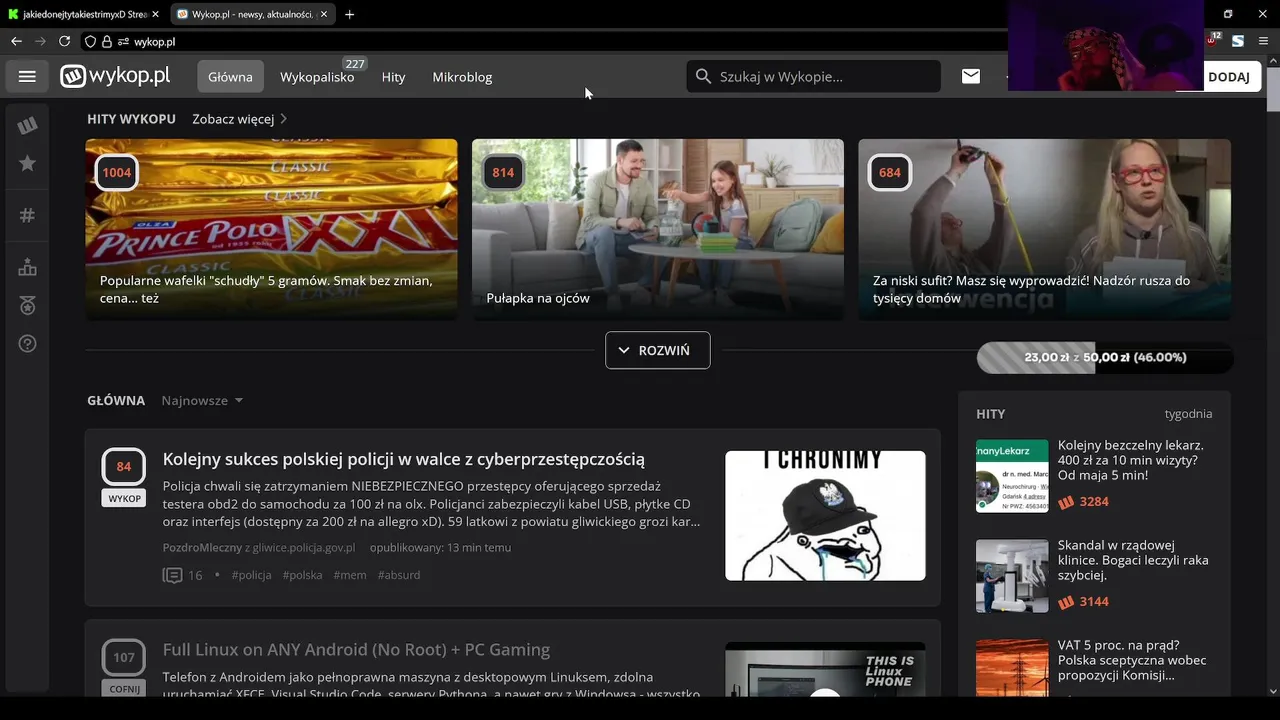
Task: Click the 23,00 zł donation progress bar
Action: coord(1105,357)
